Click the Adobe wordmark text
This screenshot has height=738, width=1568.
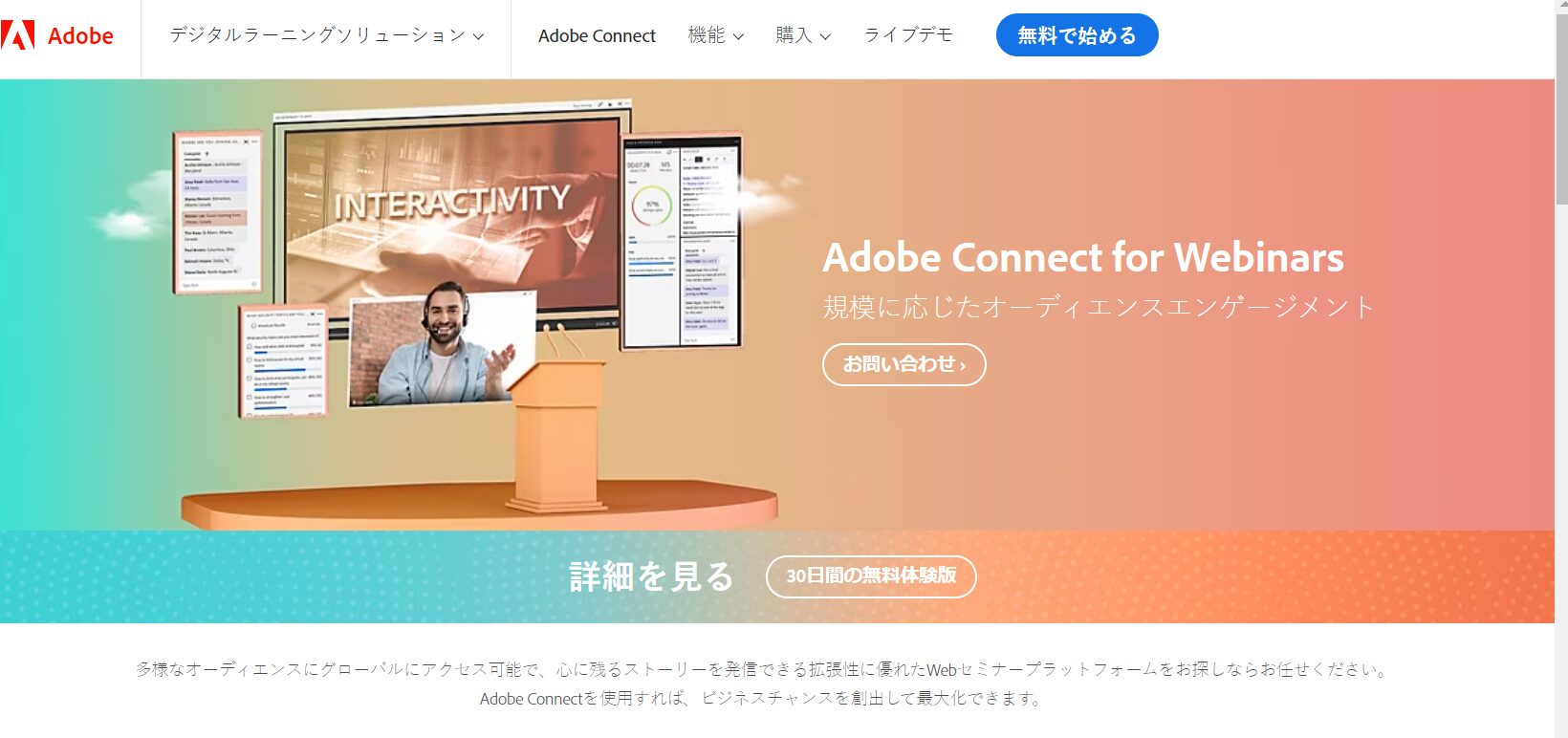tap(80, 36)
